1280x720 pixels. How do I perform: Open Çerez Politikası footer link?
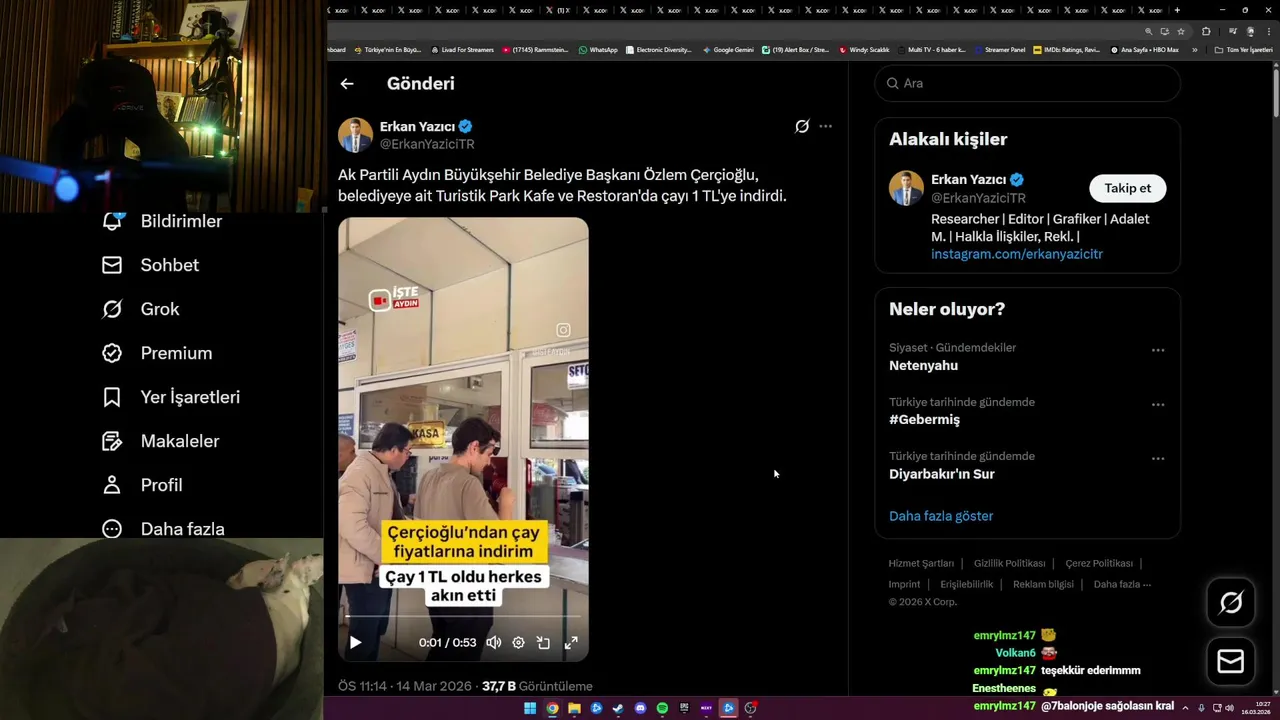(1099, 563)
